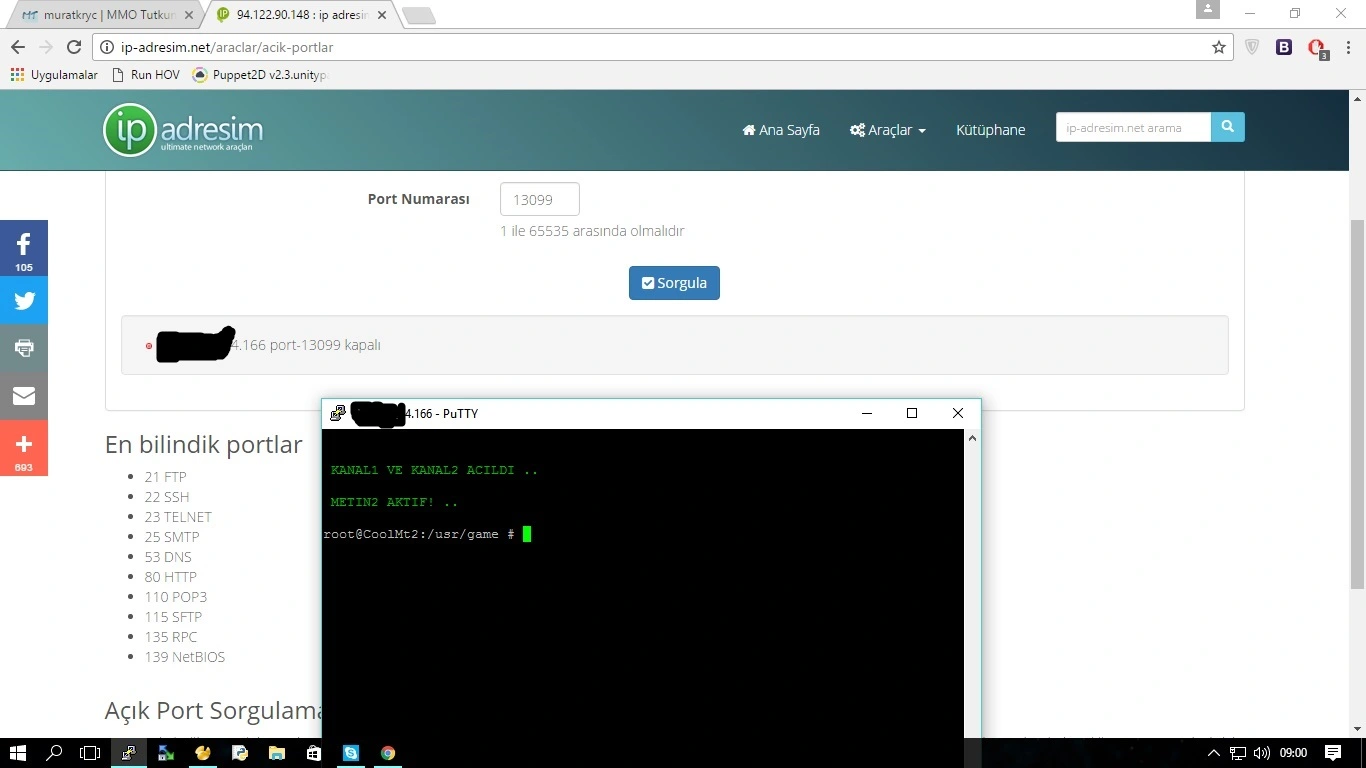
Task: Click the '53 DNS' list item
Action: [x=167, y=557]
